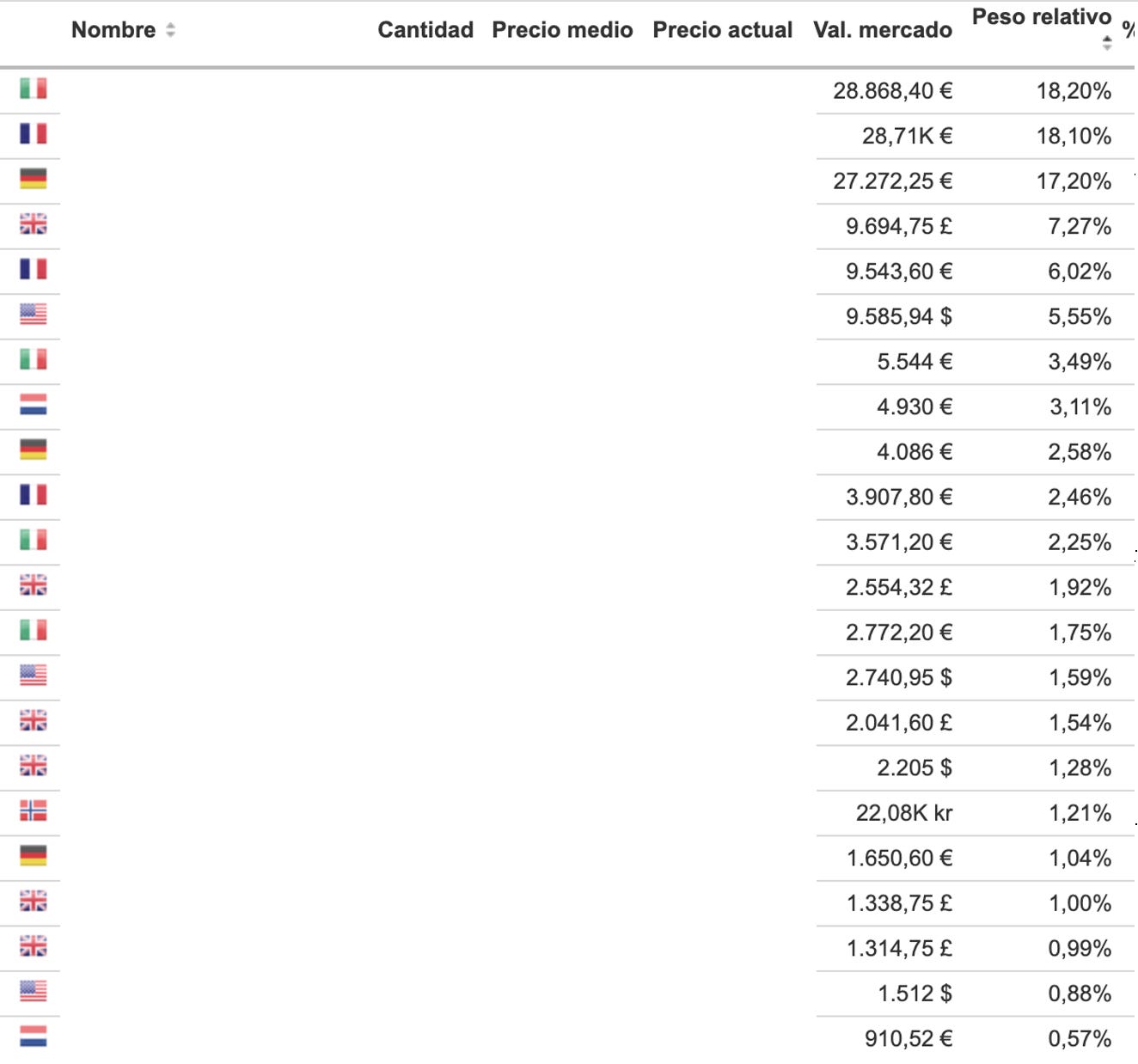Image resolution: width=1138 pixels, height=1064 pixels.
Task: Select the 4.086 € market value
Action: [x=915, y=452]
